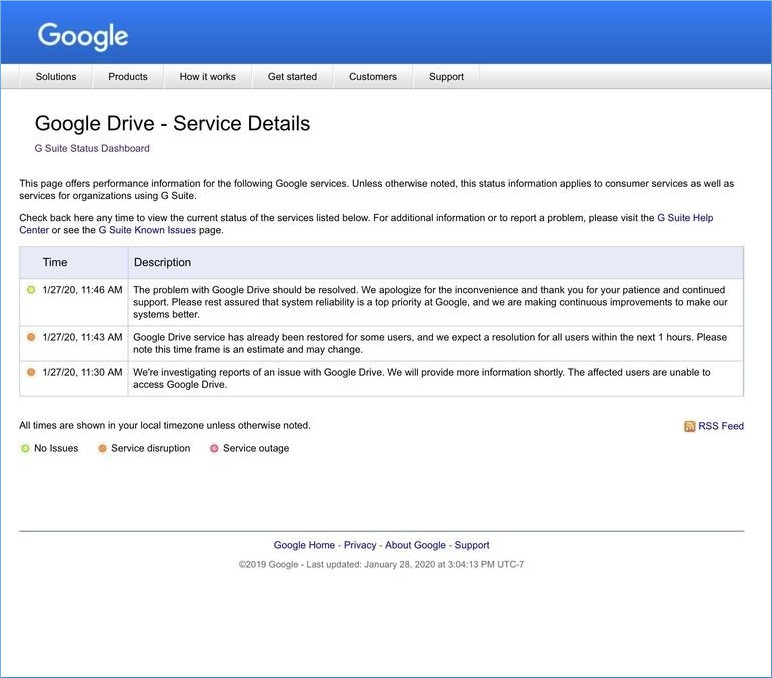Visit the G Suite Help Center link

(x=685, y=218)
